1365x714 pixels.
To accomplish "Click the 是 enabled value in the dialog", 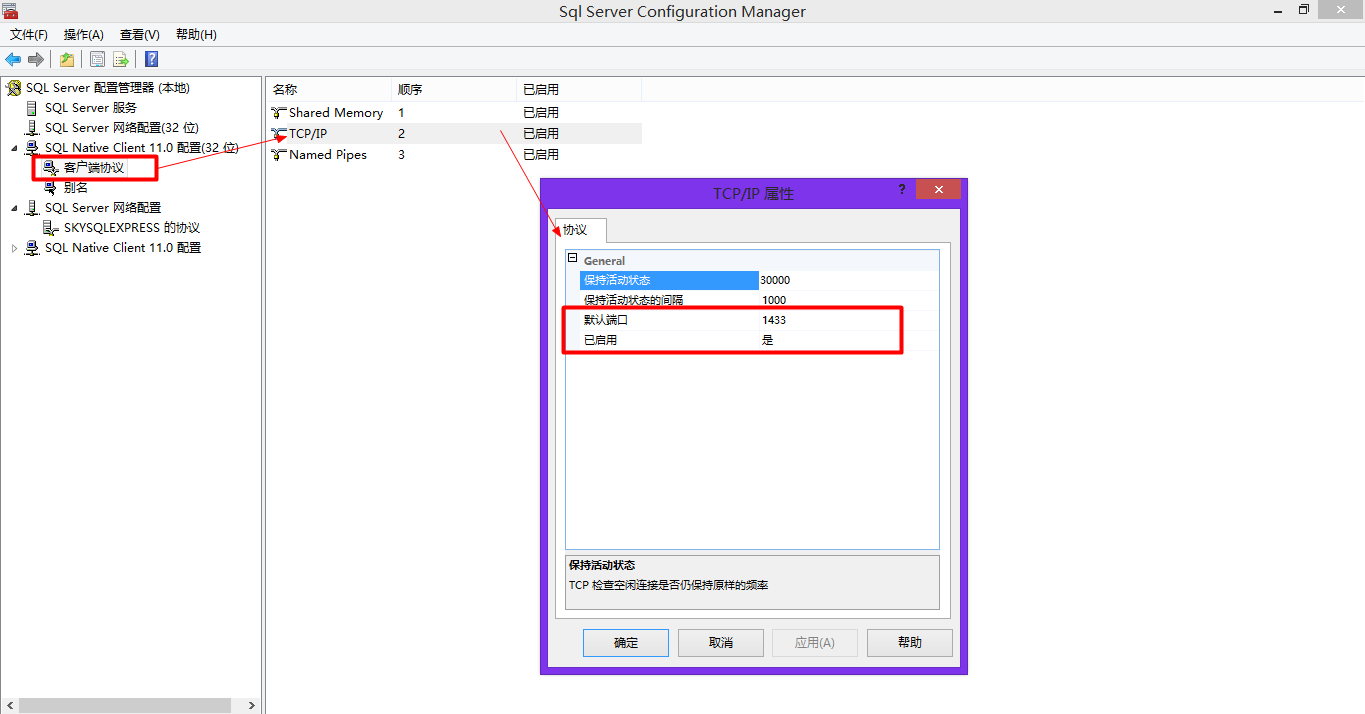I will tap(768, 340).
